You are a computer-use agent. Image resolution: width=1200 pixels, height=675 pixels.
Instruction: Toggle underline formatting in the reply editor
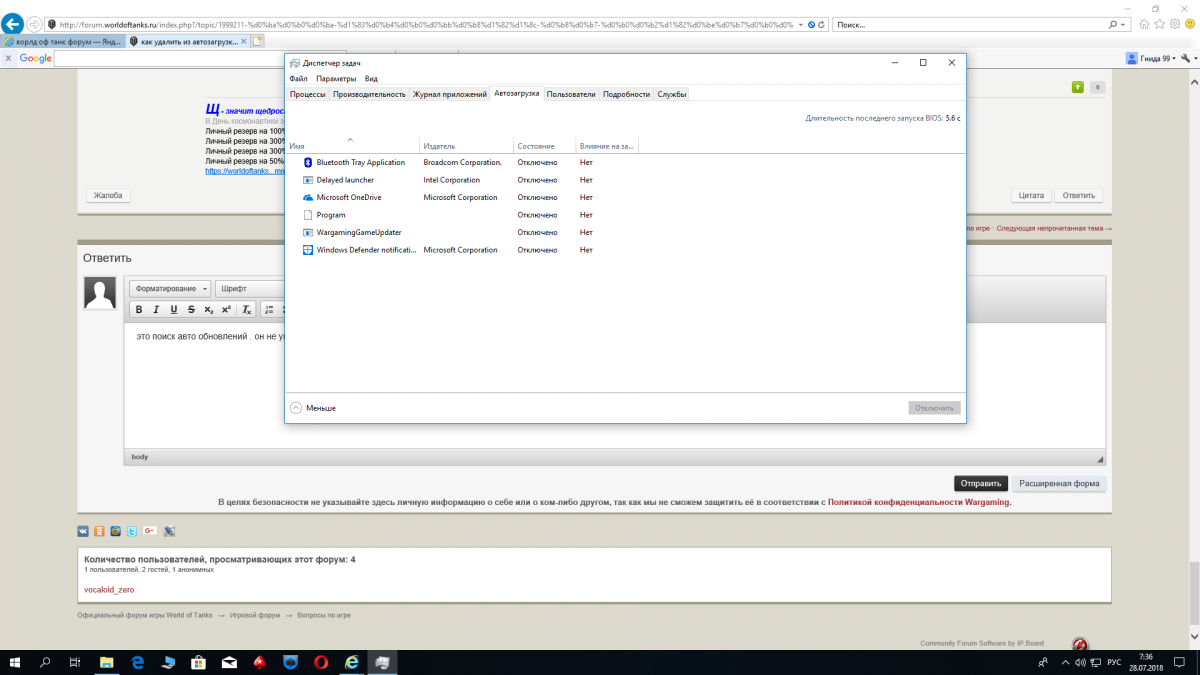(x=173, y=310)
